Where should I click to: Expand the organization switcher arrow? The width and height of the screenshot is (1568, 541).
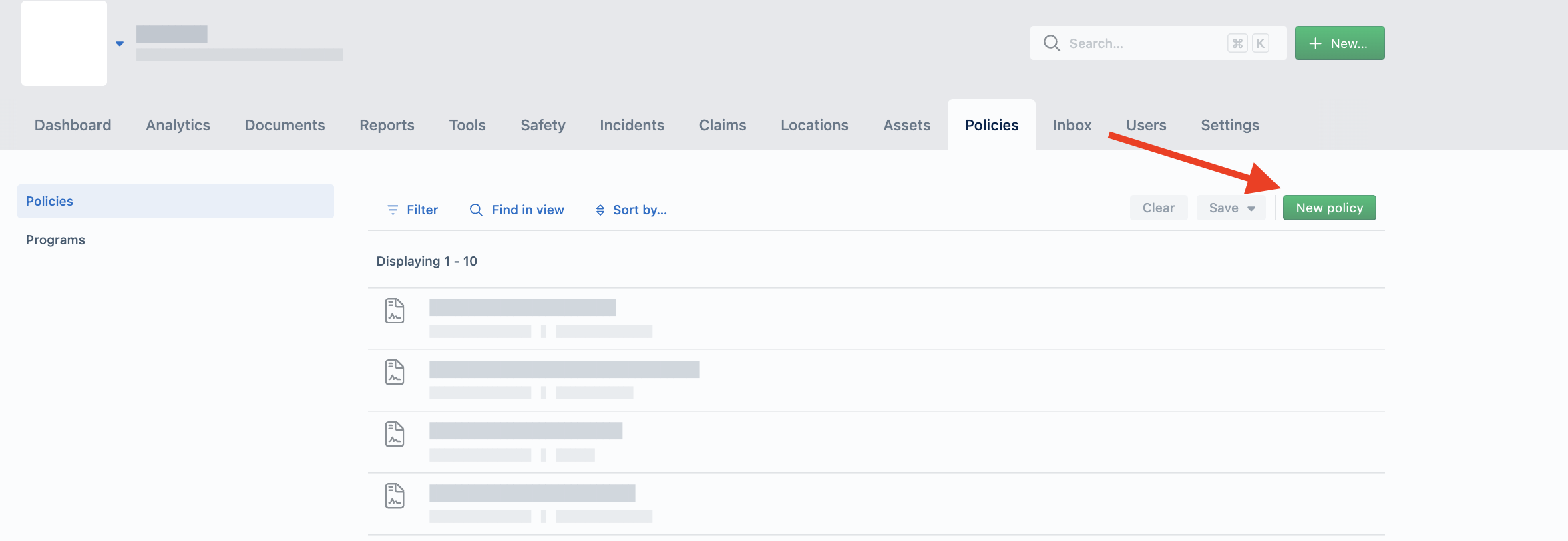120,44
